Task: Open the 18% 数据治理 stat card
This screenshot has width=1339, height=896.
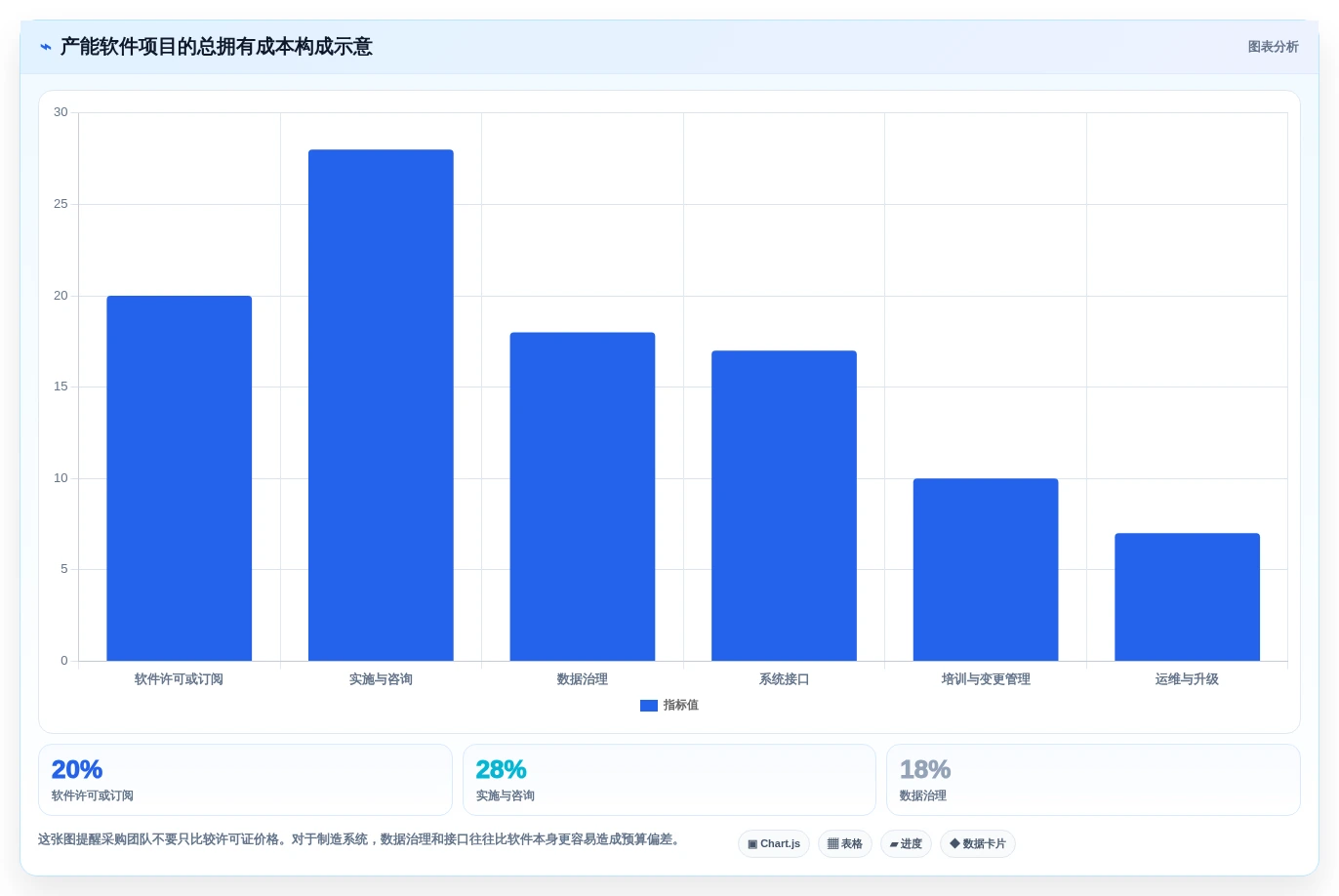Action: pos(1093,780)
